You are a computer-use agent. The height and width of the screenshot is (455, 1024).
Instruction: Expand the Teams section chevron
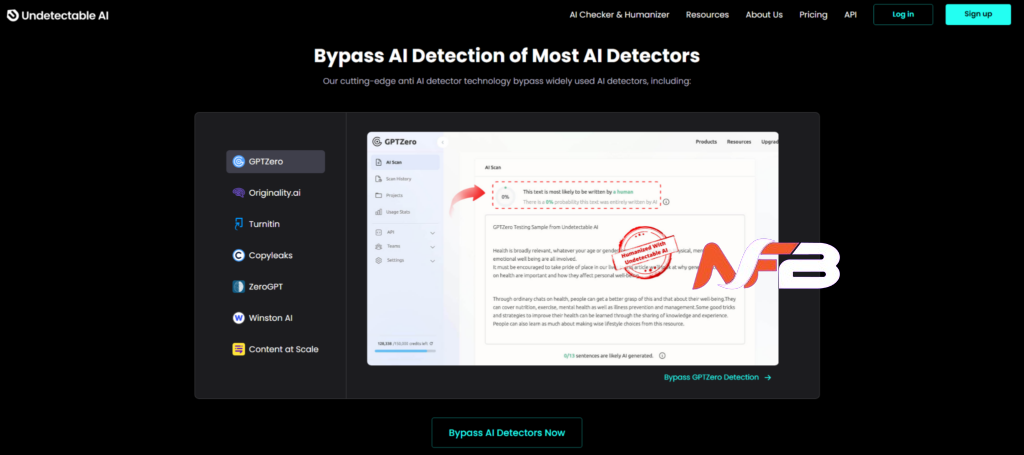point(432,246)
